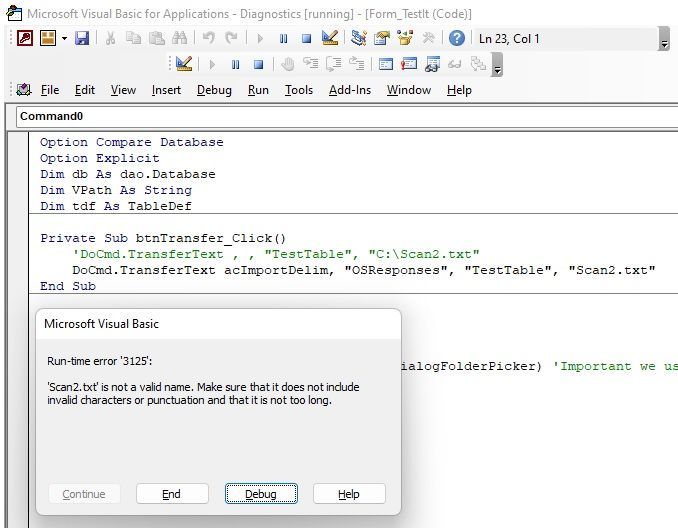Open the Standard toolbar options arrow
678x528 pixels.
[x=664, y=38]
